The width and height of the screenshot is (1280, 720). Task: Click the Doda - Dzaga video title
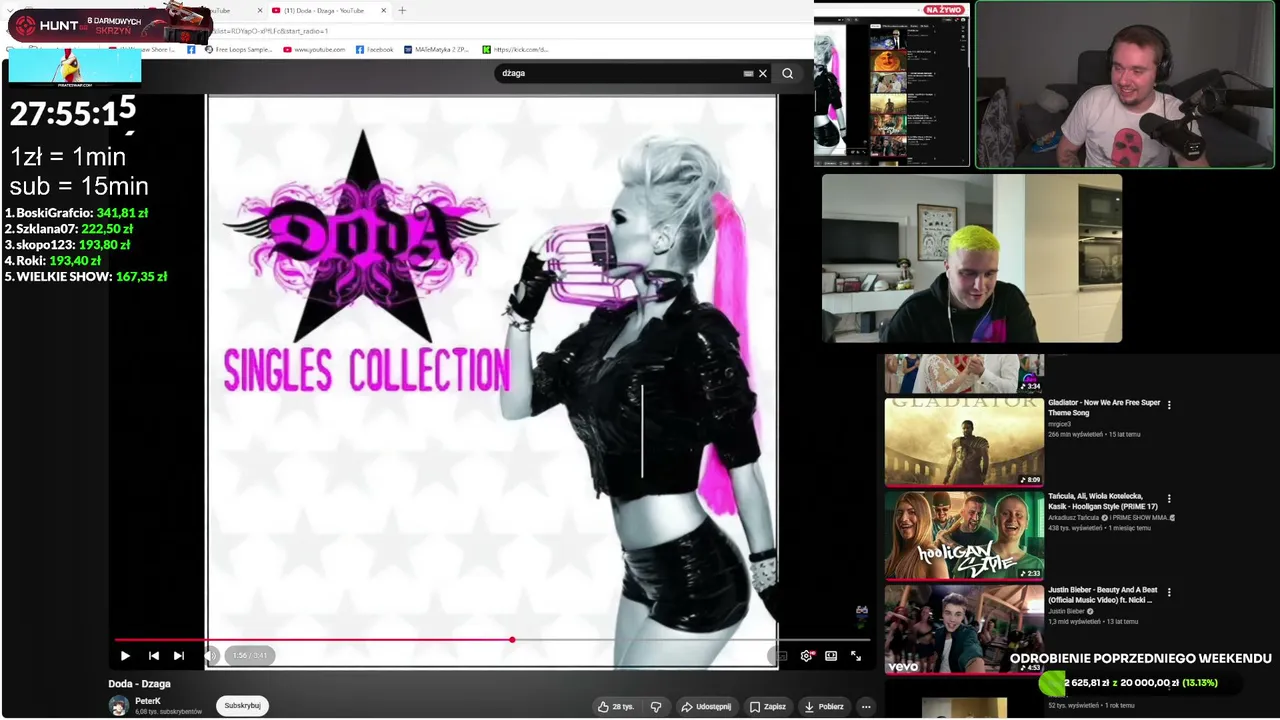(140, 684)
